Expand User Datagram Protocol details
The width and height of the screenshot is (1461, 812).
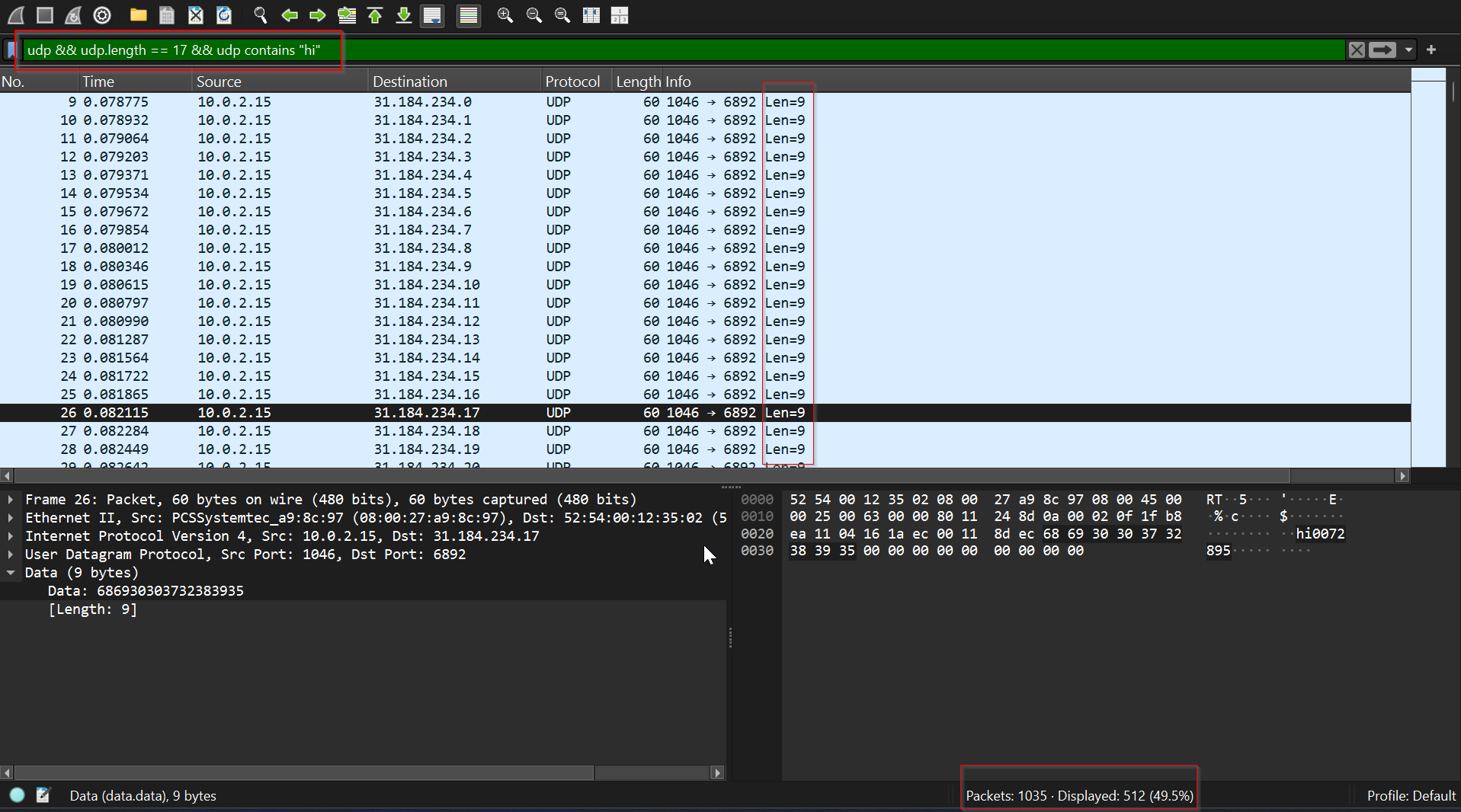(x=11, y=555)
